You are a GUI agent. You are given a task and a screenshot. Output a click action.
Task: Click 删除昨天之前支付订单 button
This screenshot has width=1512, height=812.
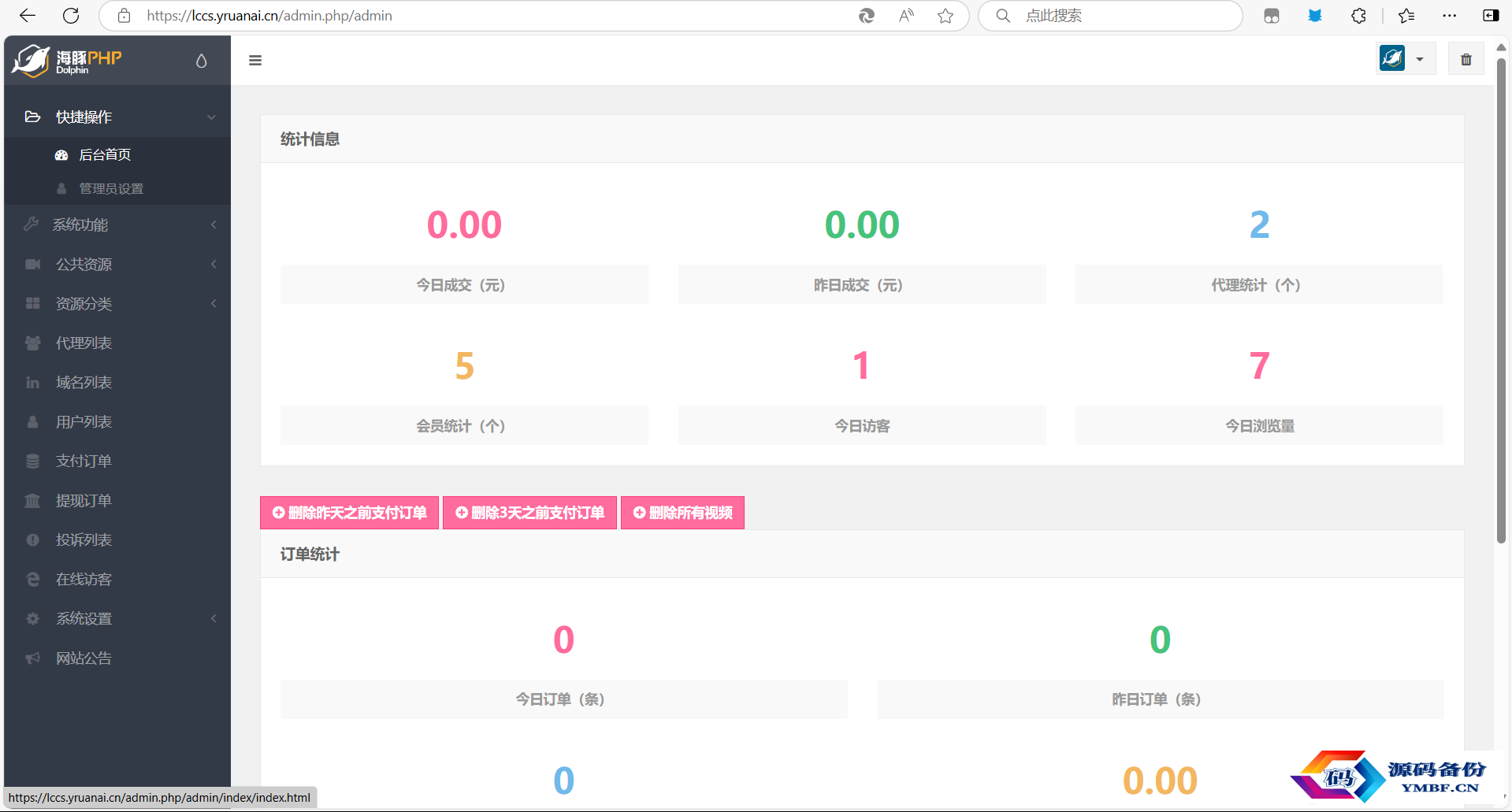pyautogui.click(x=349, y=513)
